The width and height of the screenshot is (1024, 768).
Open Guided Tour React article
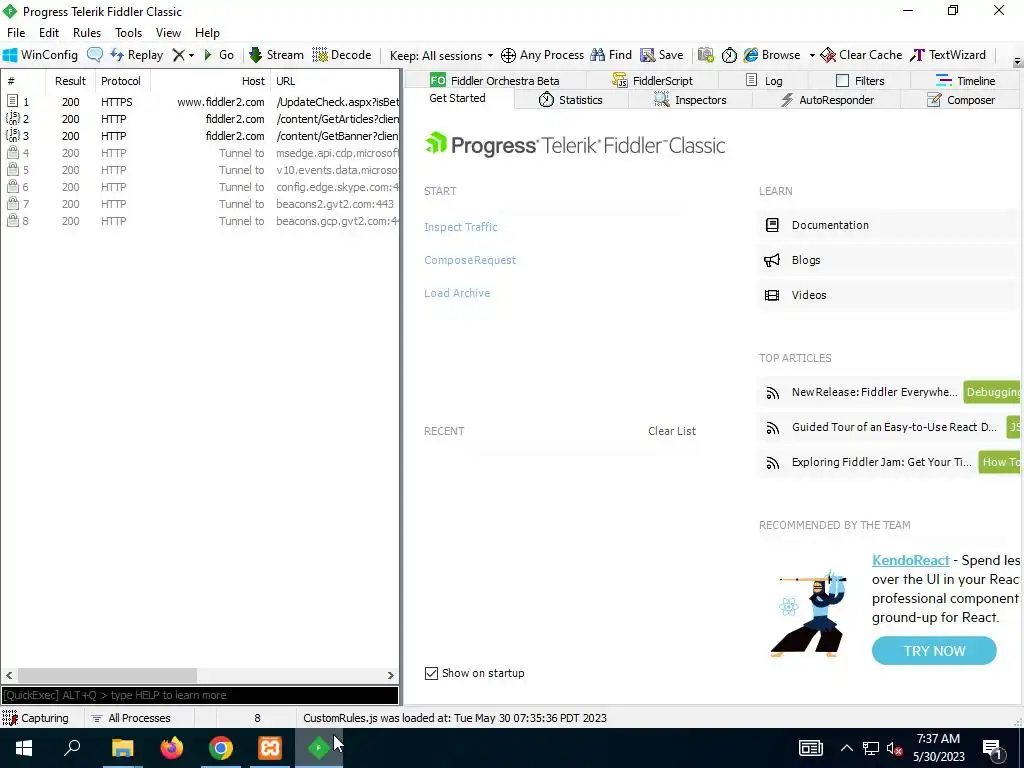(894, 427)
